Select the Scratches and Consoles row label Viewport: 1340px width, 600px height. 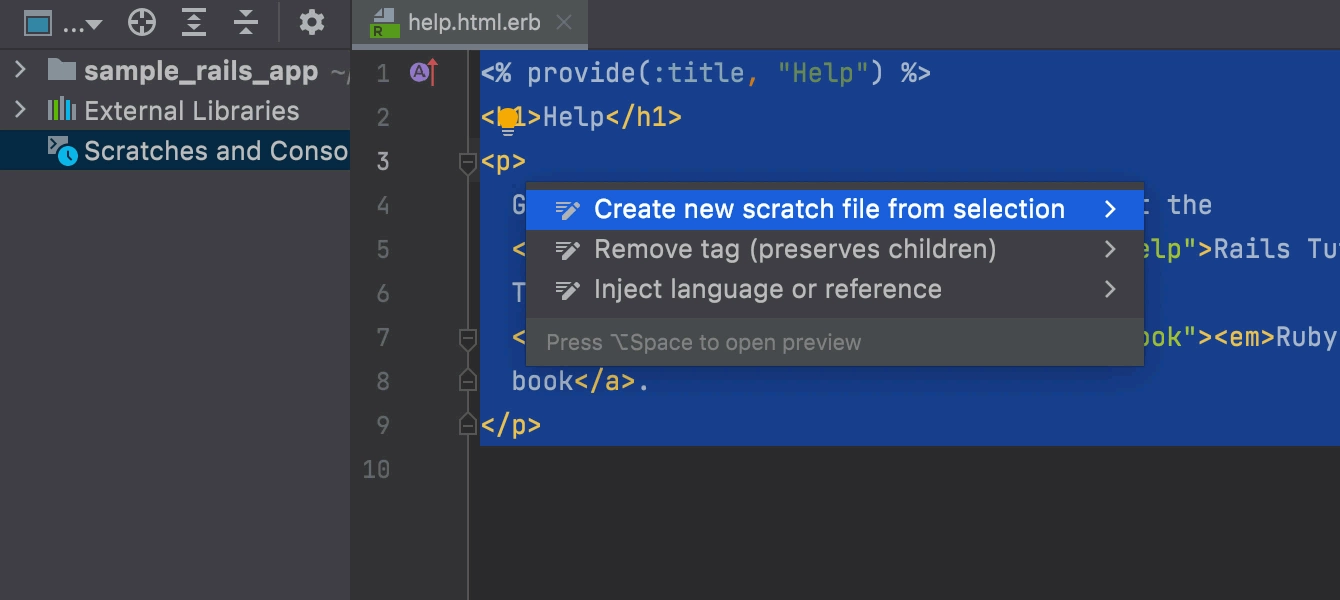tap(216, 151)
